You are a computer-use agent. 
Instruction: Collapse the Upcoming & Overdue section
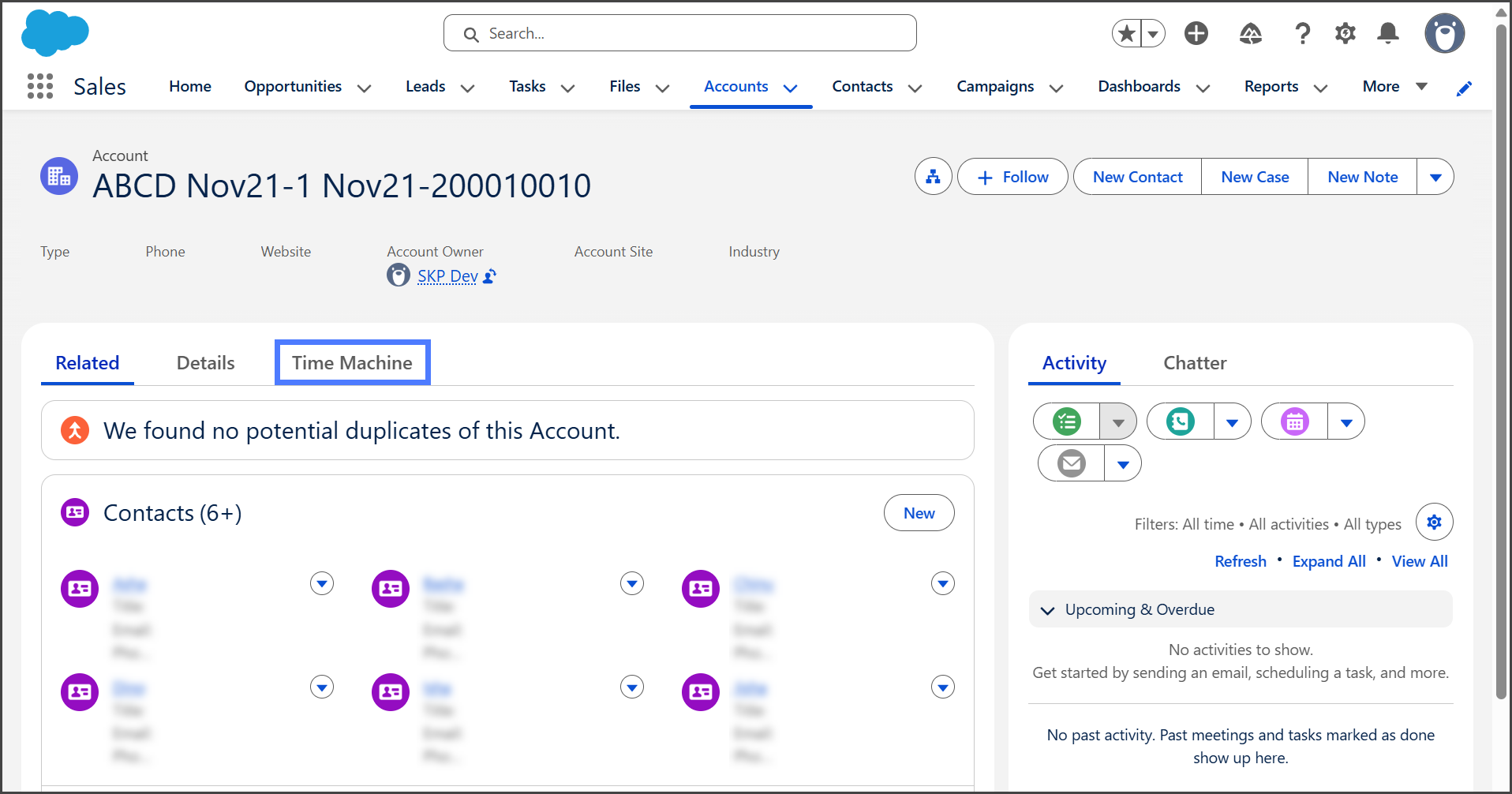(1048, 610)
